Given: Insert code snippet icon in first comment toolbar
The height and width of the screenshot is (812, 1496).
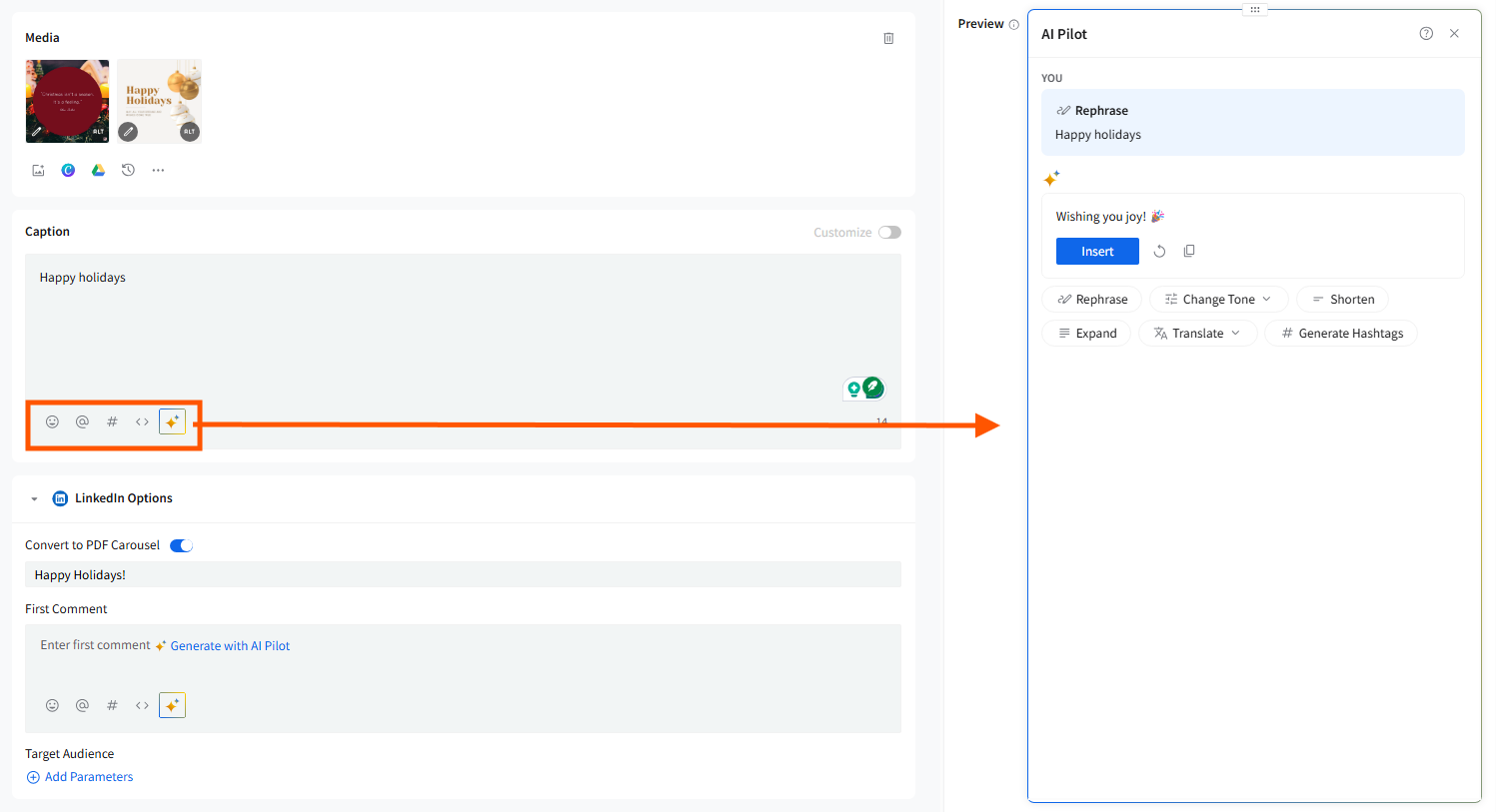Looking at the screenshot, I should click(x=142, y=705).
